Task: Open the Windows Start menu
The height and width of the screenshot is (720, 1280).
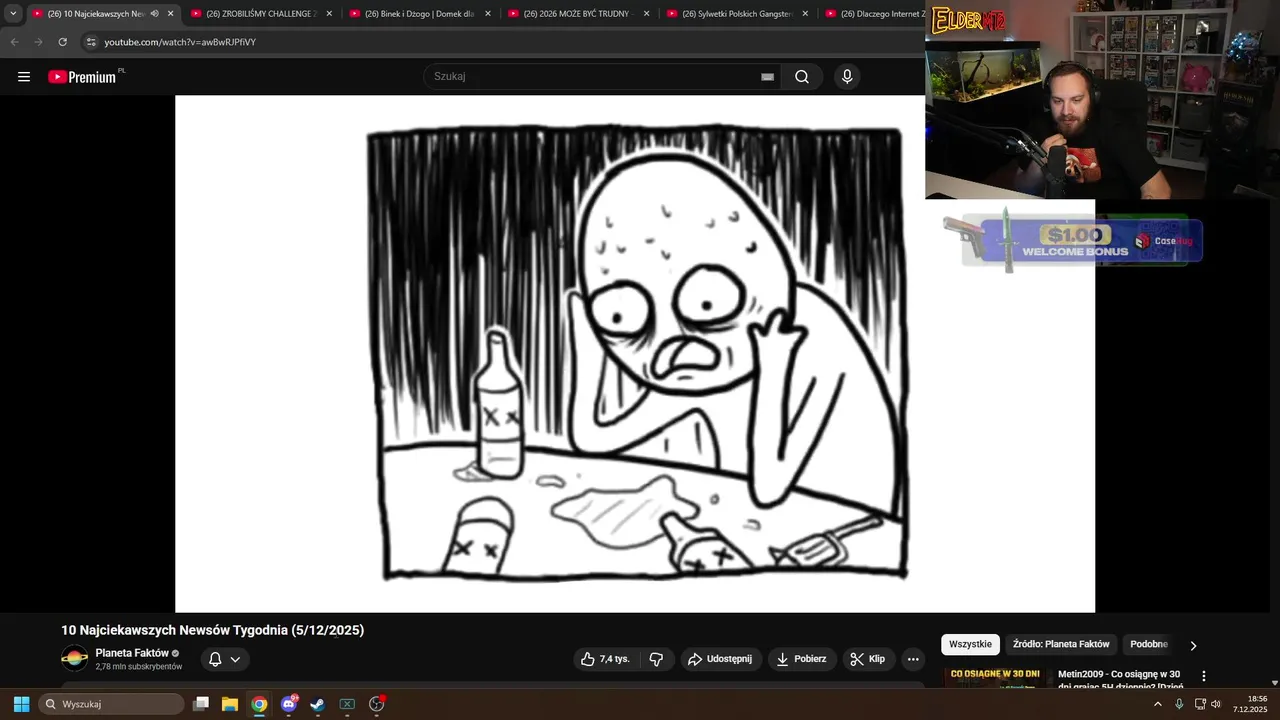Action: click(21, 704)
